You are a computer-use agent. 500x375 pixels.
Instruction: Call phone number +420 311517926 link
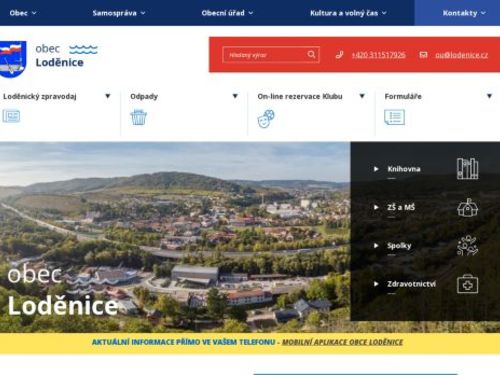tap(378, 55)
